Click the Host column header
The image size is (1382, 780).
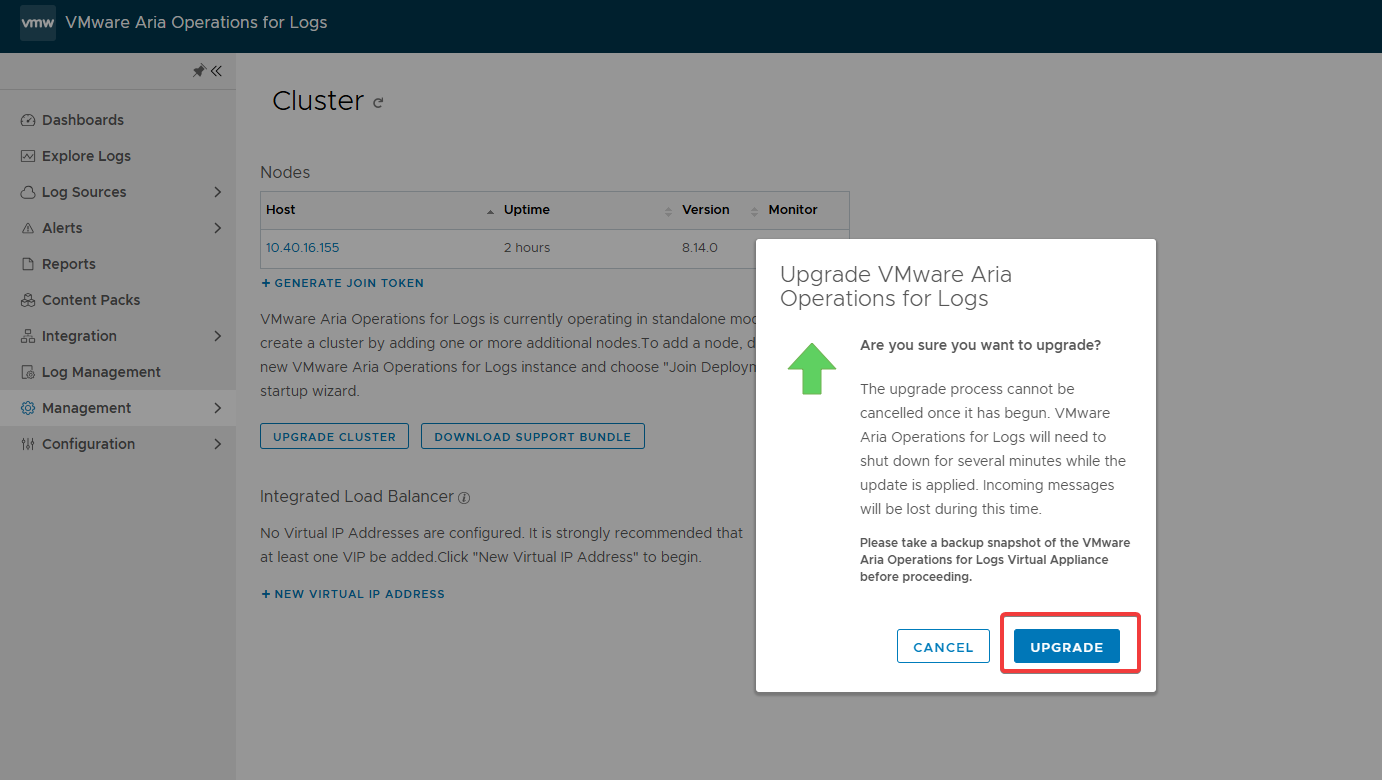click(x=281, y=210)
